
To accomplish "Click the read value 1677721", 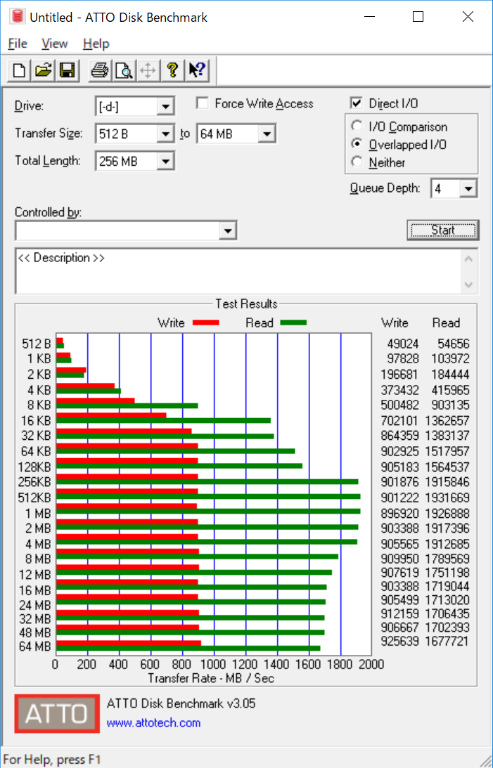I will [x=447, y=641].
